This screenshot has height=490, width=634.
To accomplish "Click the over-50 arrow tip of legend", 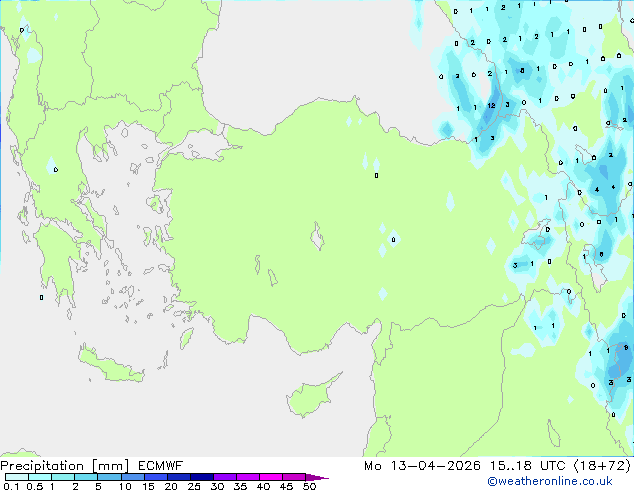I will (317, 477).
